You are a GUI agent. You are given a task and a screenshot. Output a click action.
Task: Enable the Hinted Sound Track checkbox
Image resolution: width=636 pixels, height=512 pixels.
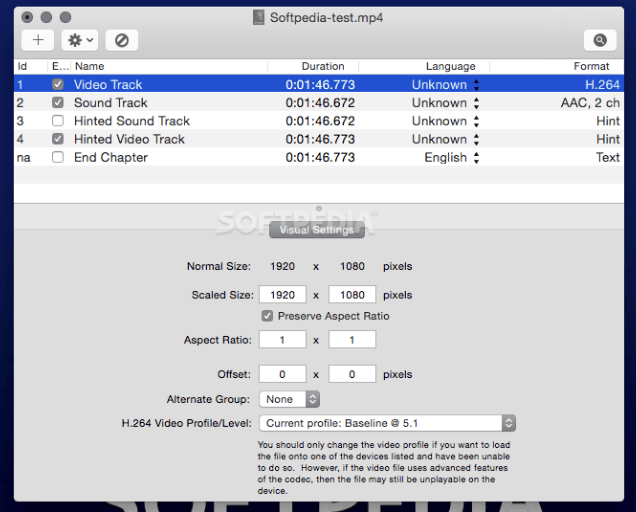coord(58,121)
